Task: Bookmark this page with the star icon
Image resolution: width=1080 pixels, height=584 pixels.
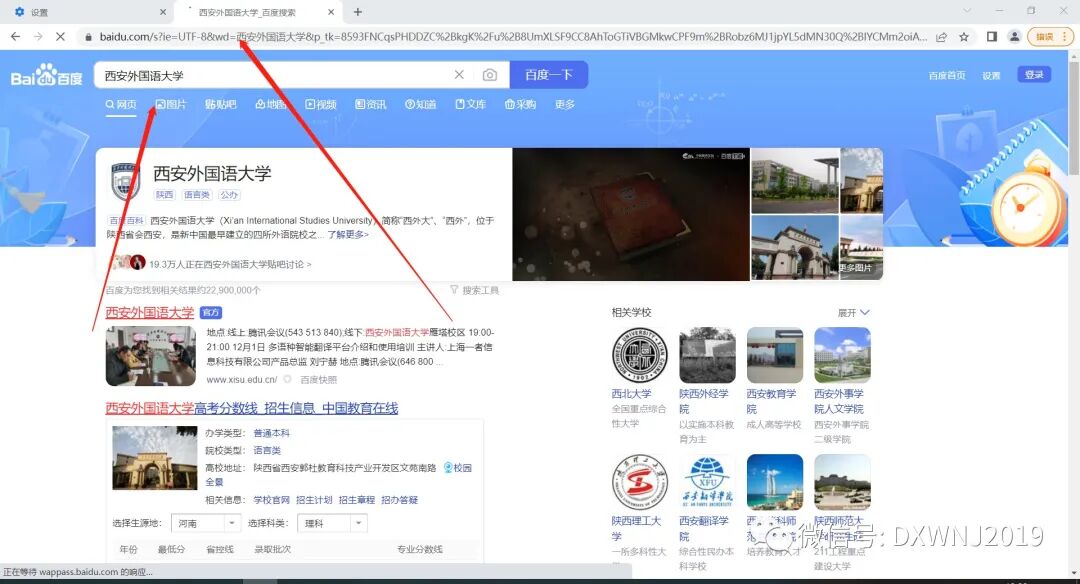Action: click(x=964, y=36)
